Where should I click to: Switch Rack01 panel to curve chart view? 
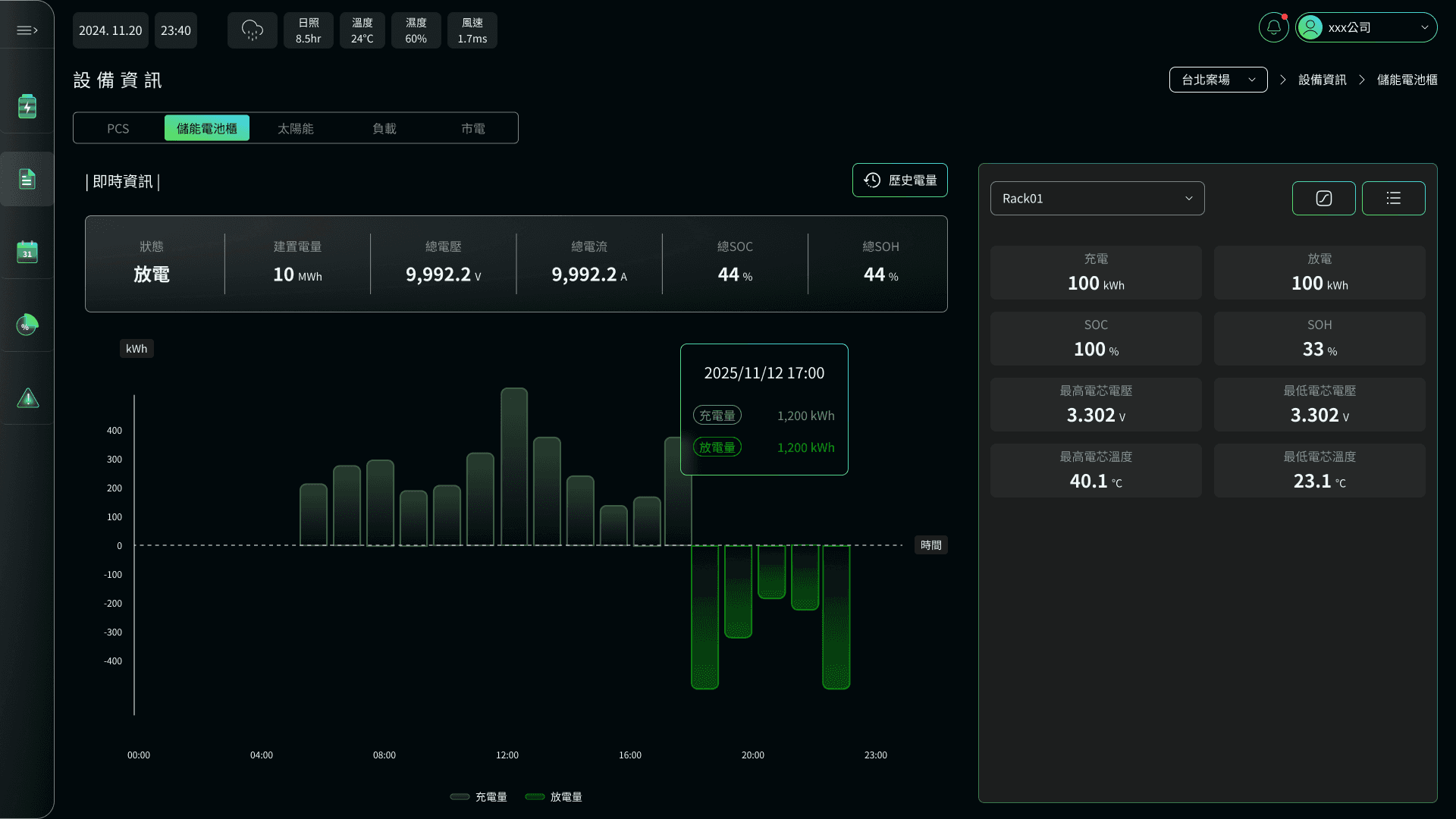click(x=1323, y=198)
